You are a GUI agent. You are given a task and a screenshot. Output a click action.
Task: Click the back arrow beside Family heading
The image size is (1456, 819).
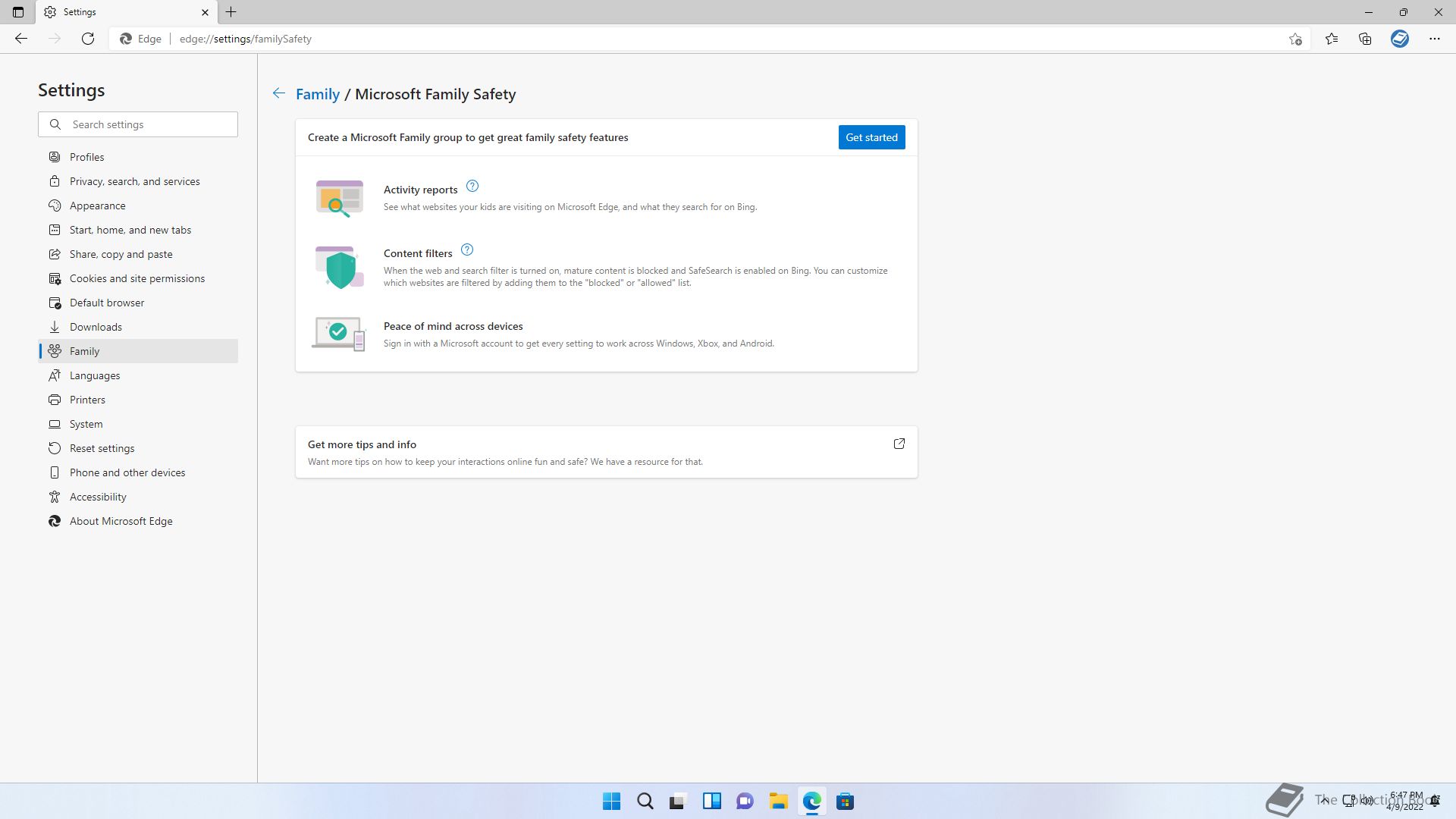[x=279, y=93]
